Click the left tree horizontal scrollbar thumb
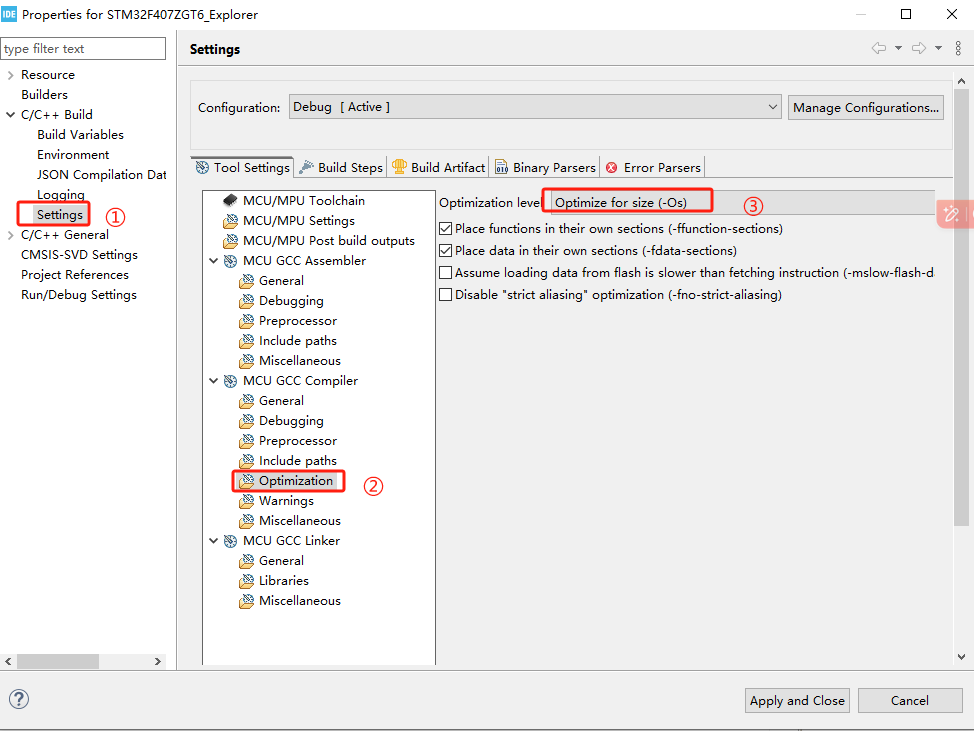Viewport: 974px width, 731px height. coord(58,661)
